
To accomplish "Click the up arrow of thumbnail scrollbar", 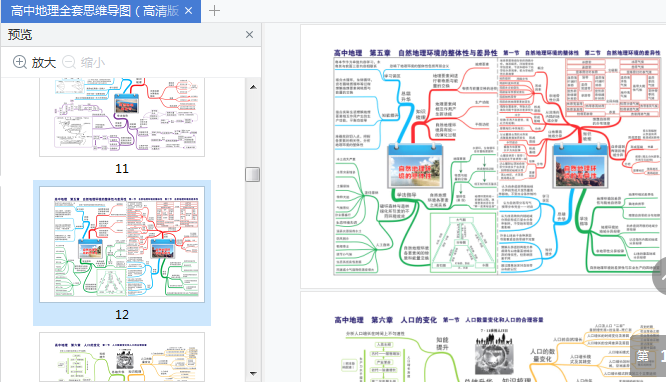I will point(253,87).
